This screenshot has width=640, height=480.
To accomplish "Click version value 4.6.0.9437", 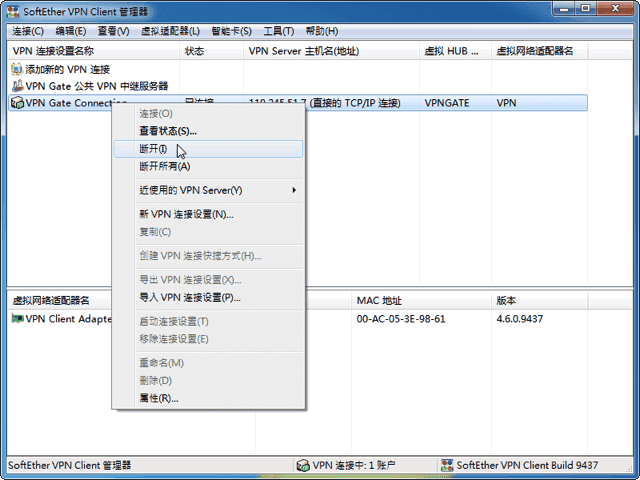I will coord(520,319).
